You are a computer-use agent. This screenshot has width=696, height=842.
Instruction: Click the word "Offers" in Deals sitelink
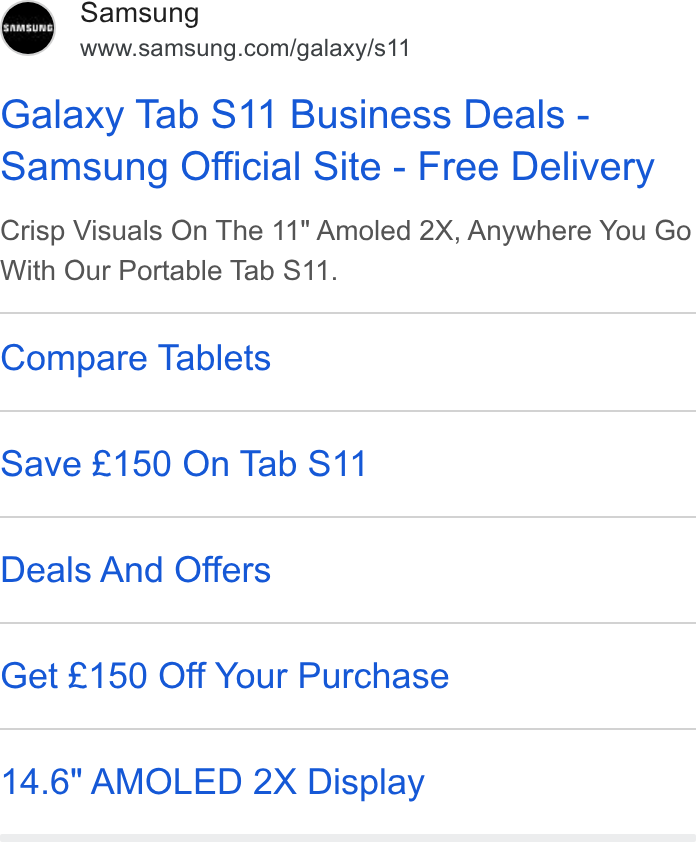pyautogui.click(x=223, y=570)
